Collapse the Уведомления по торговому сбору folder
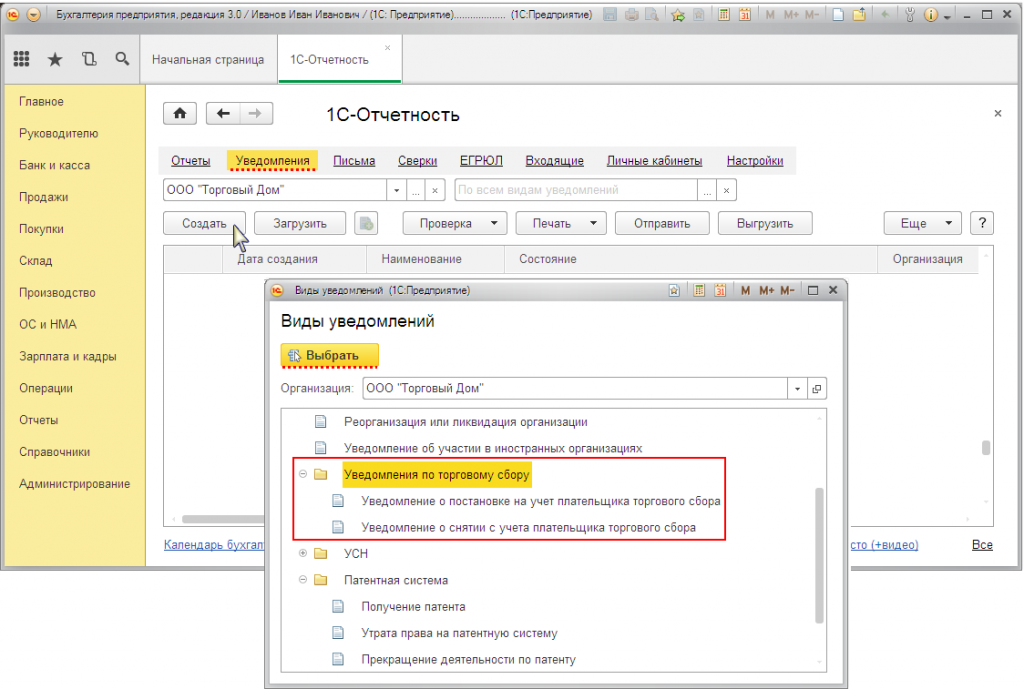The width and height of the screenshot is (1024, 689). coord(303,474)
